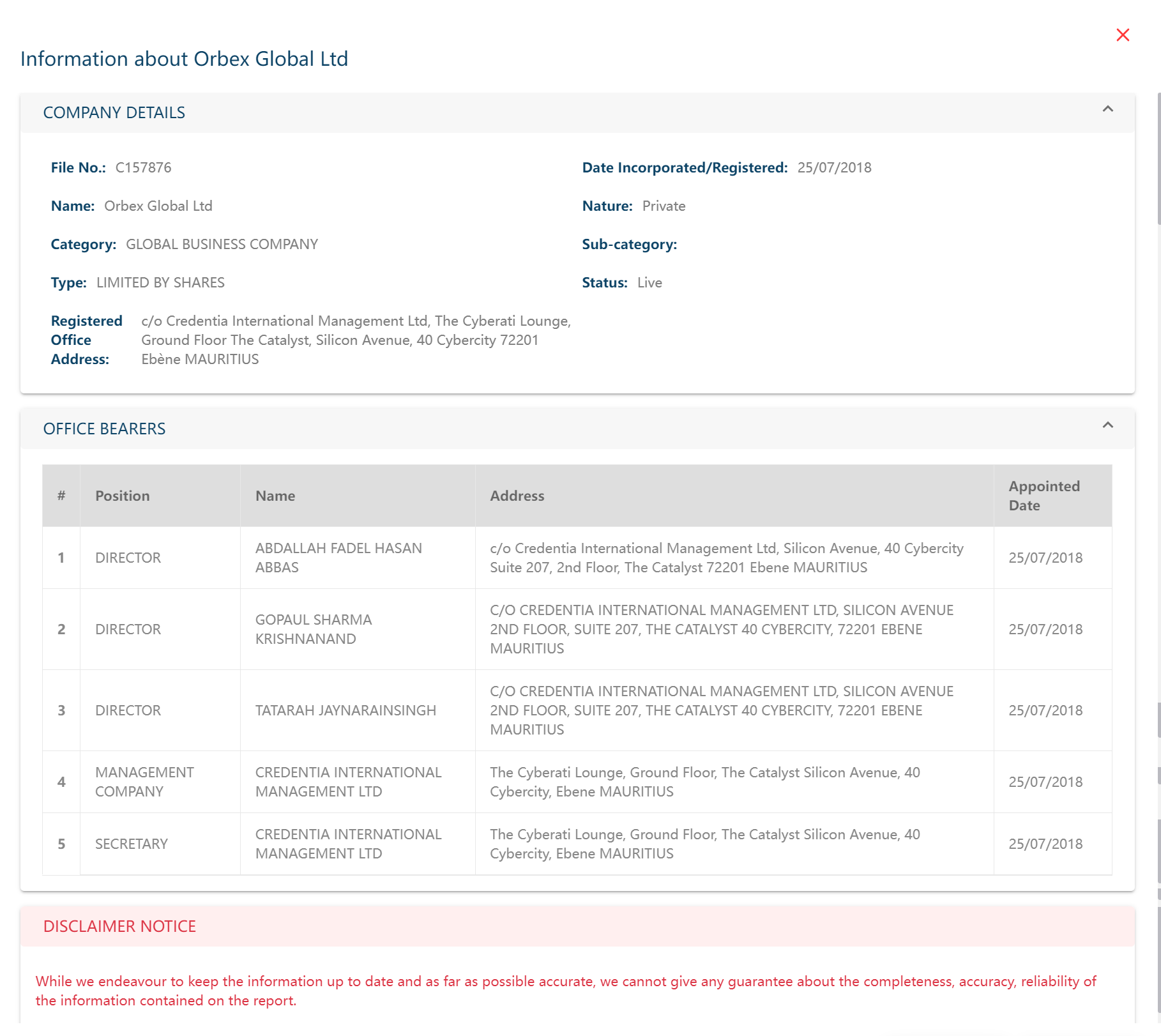
Task: Click the company name value Orbex Global Ltd
Action: [x=158, y=206]
